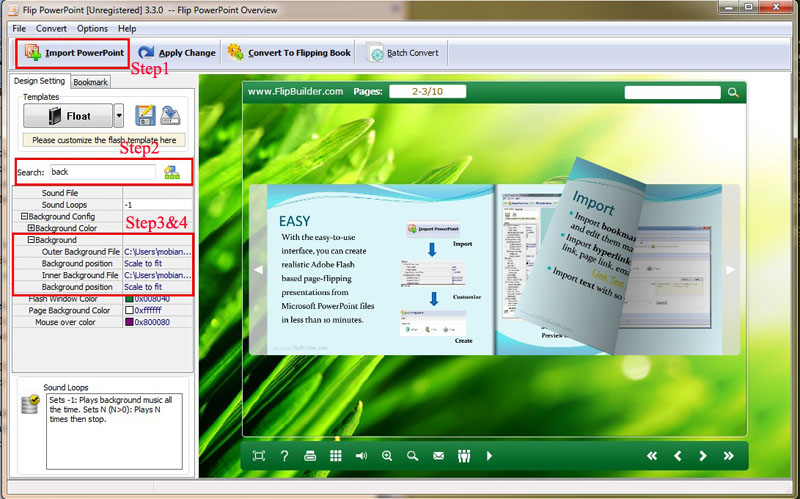Select the Sound File property row
This screenshot has height=499, width=800.
click(x=103, y=193)
